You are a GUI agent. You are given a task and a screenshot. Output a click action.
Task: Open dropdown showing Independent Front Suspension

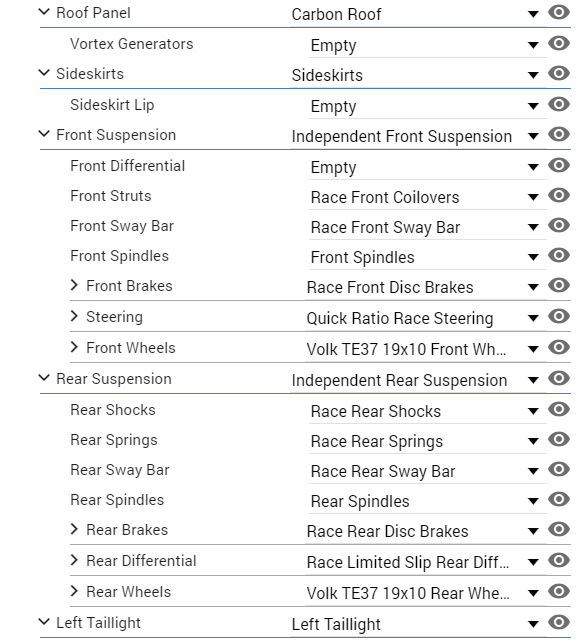pos(418,137)
